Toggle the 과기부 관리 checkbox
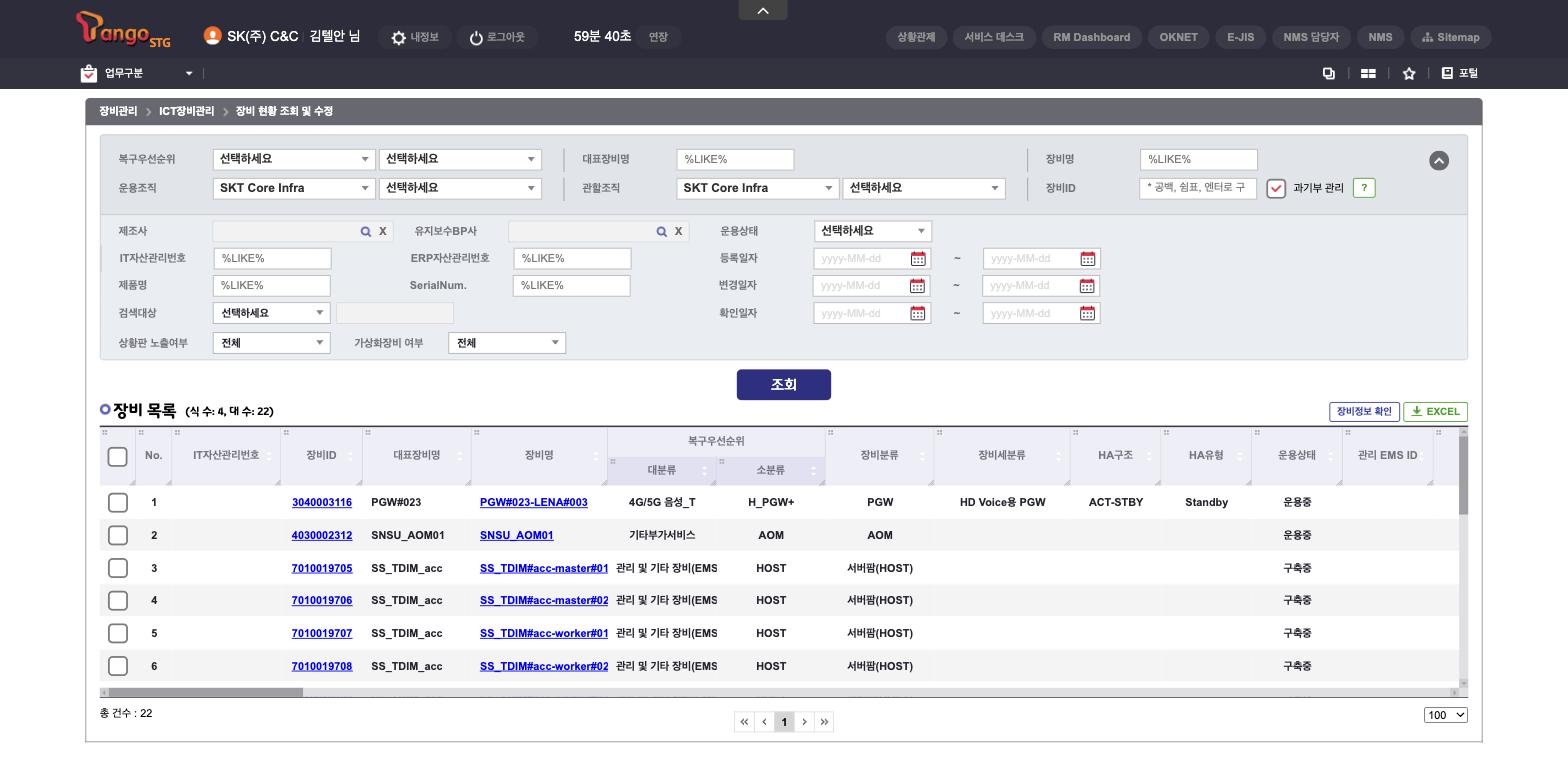The image size is (1568, 772). (1276, 189)
